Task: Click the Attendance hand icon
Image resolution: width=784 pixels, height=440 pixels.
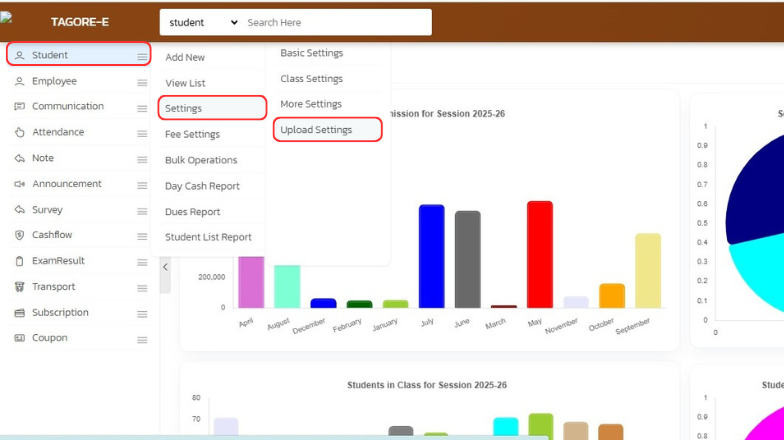Action: pyautogui.click(x=19, y=132)
